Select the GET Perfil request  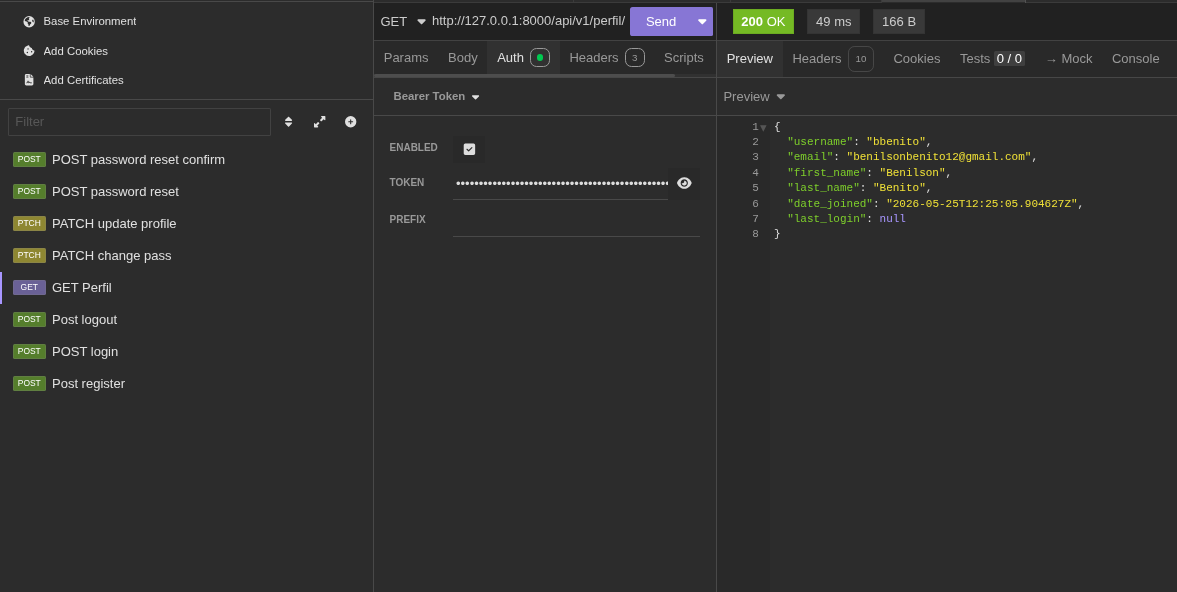pos(186,287)
